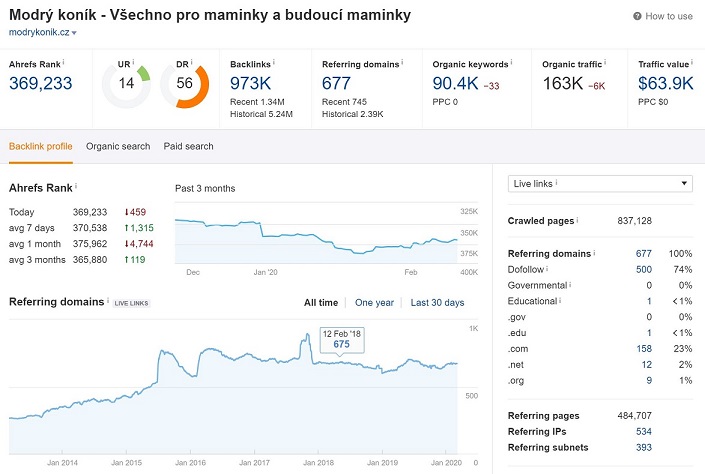Open the 158 .com domains link
The image size is (705, 474).
pyautogui.click(x=644, y=349)
